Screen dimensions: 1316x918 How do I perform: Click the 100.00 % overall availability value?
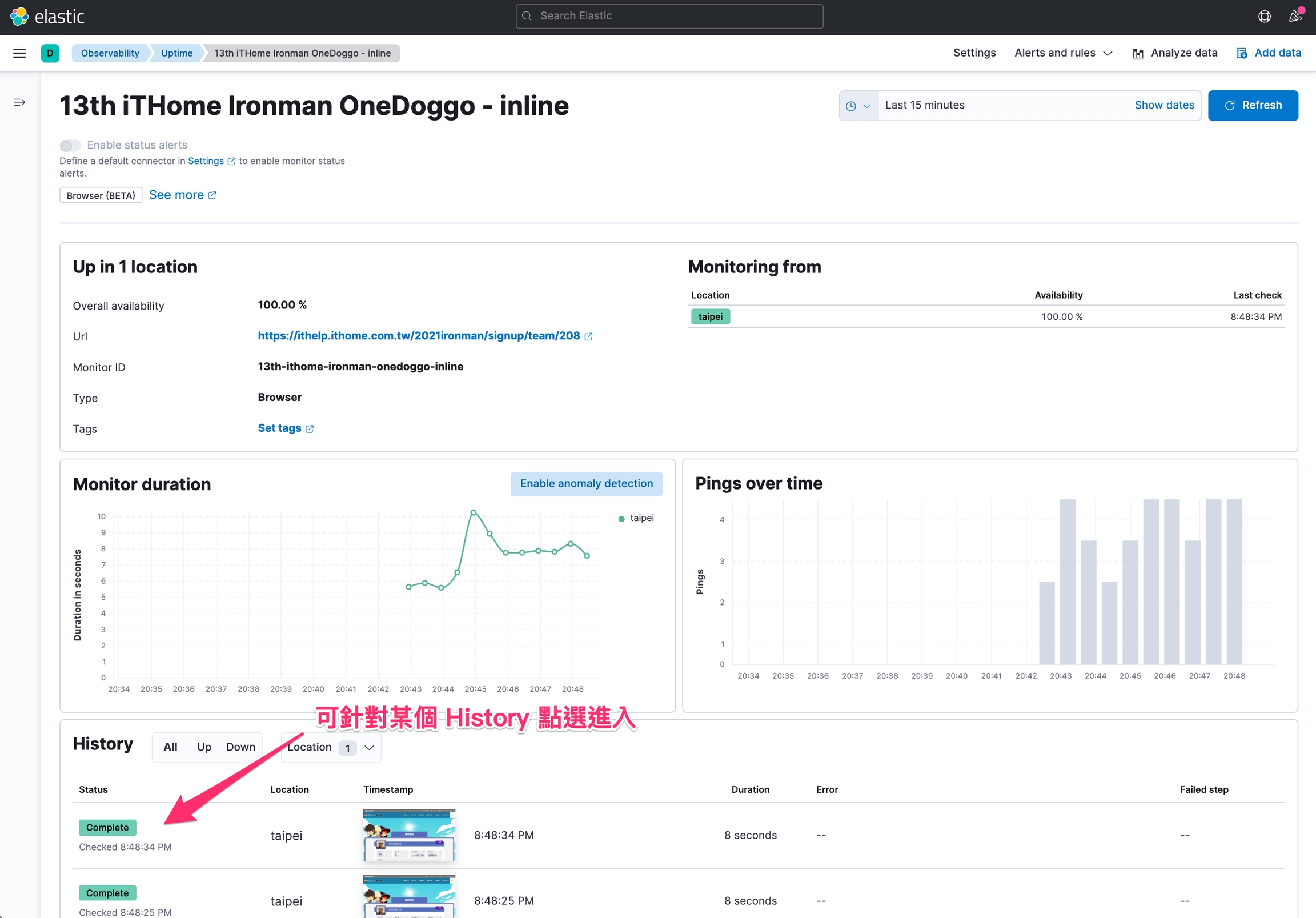click(282, 305)
